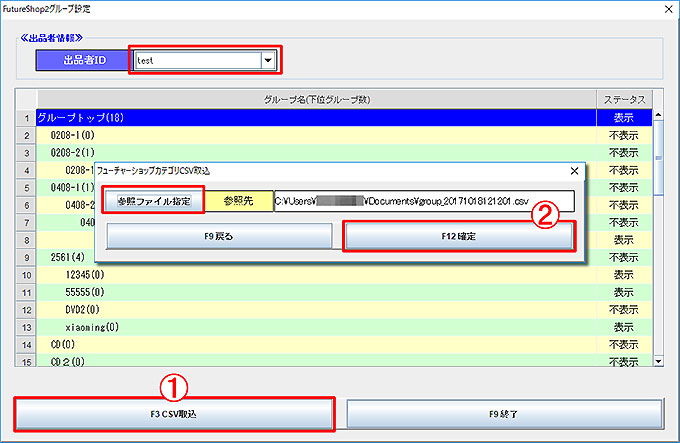Close the フューチャーショップカテゴリCSV取込 dialog
This screenshot has height=443, width=680.
[x=573, y=171]
